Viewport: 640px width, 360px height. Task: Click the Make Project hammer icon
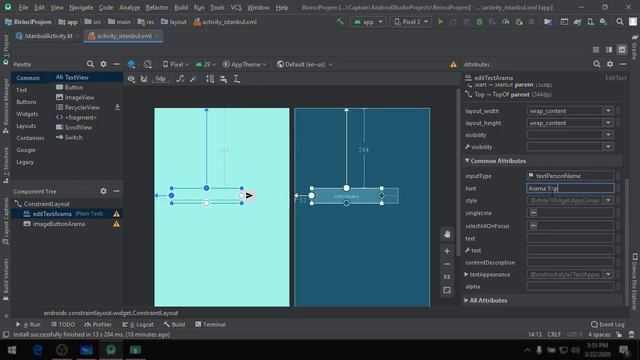point(340,22)
